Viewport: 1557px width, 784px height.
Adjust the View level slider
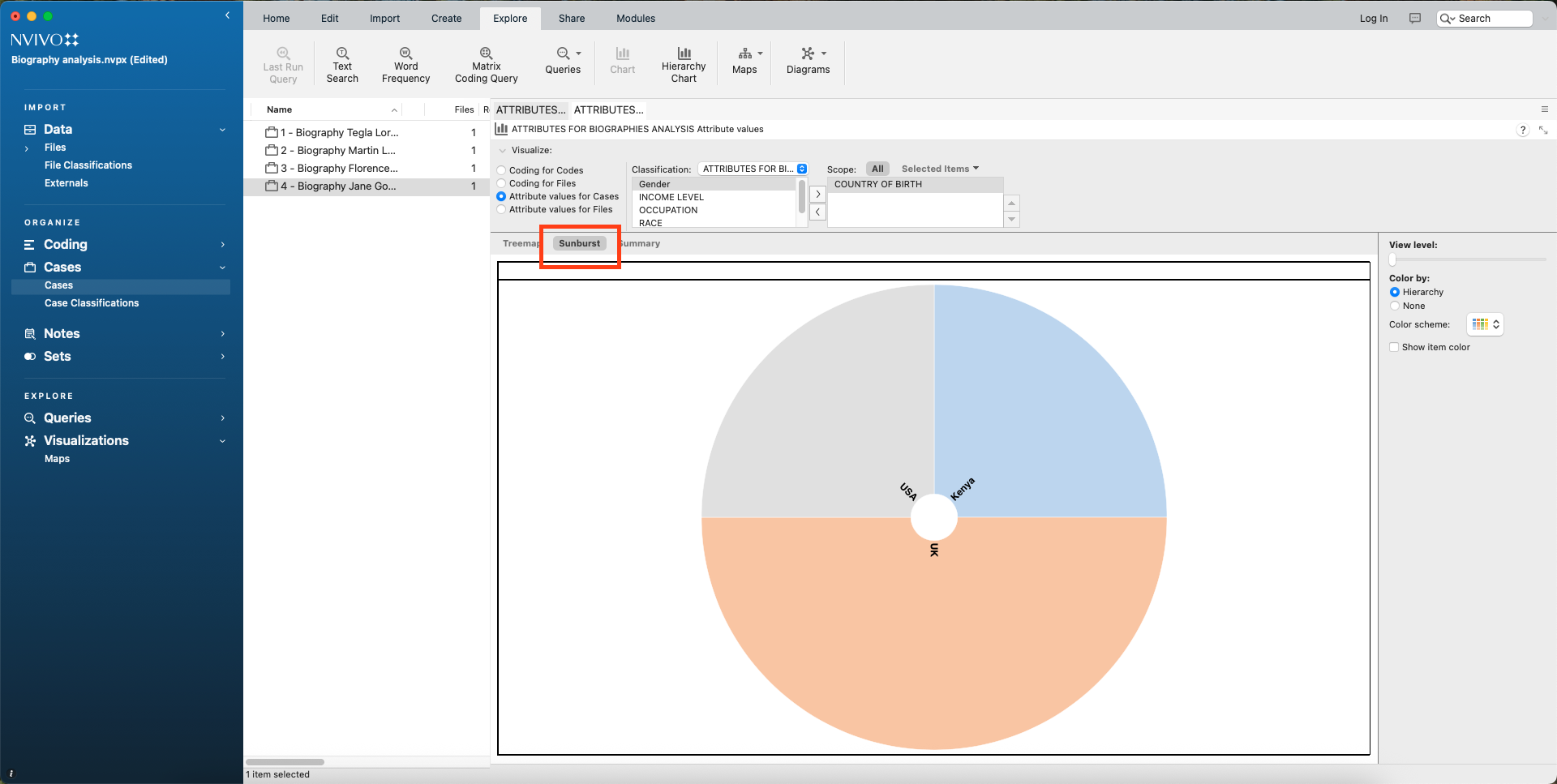(x=1392, y=259)
